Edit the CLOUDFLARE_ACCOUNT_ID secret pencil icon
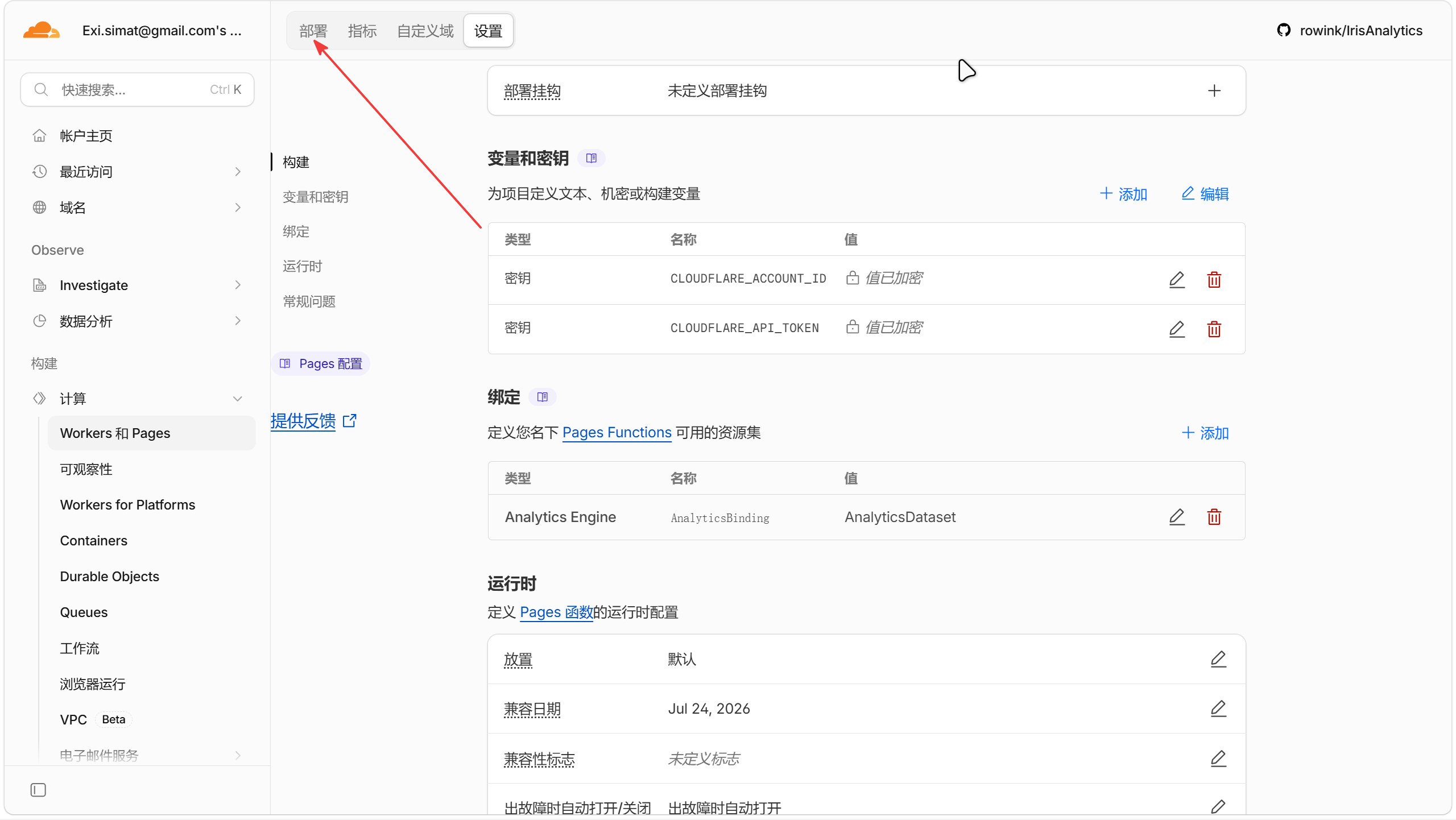1456x820 pixels. point(1177,279)
